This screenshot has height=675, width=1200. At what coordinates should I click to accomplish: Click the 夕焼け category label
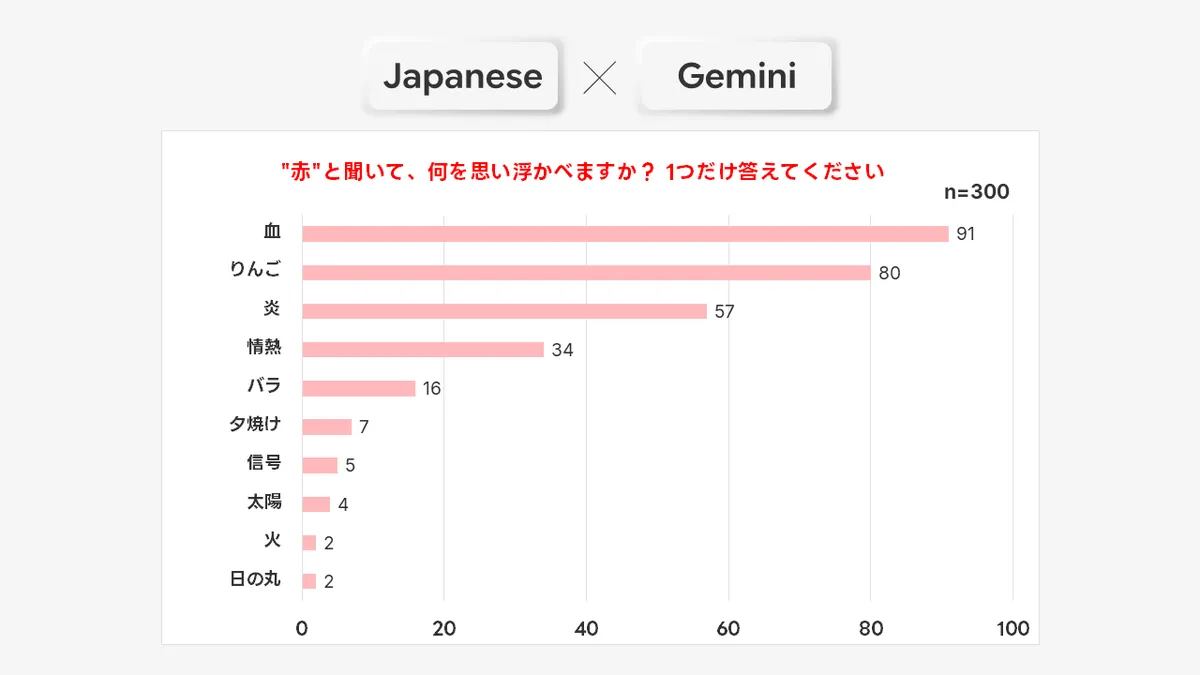click(255, 424)
